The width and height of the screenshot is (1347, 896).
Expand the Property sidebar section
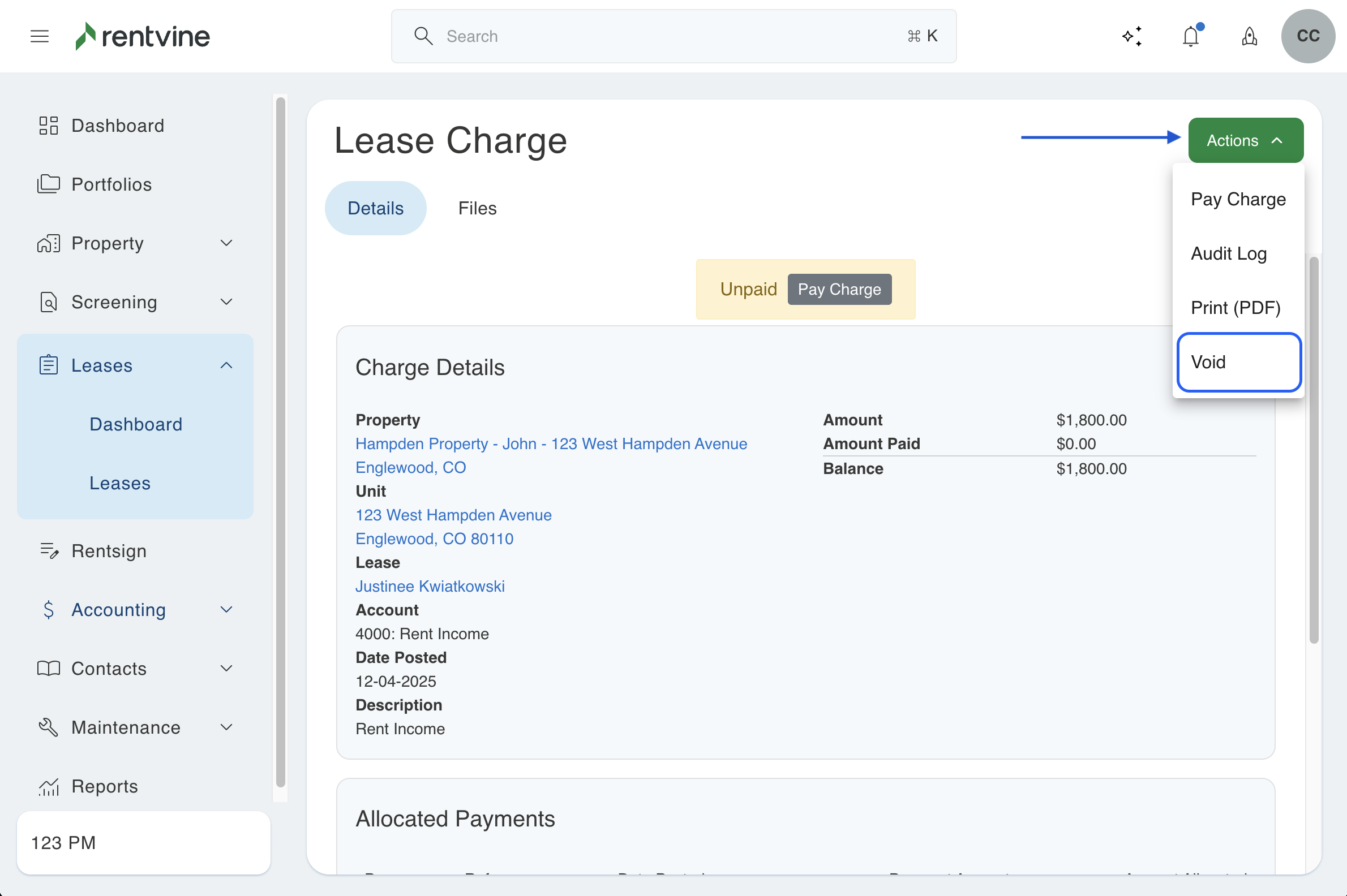[x=226, y=243]
